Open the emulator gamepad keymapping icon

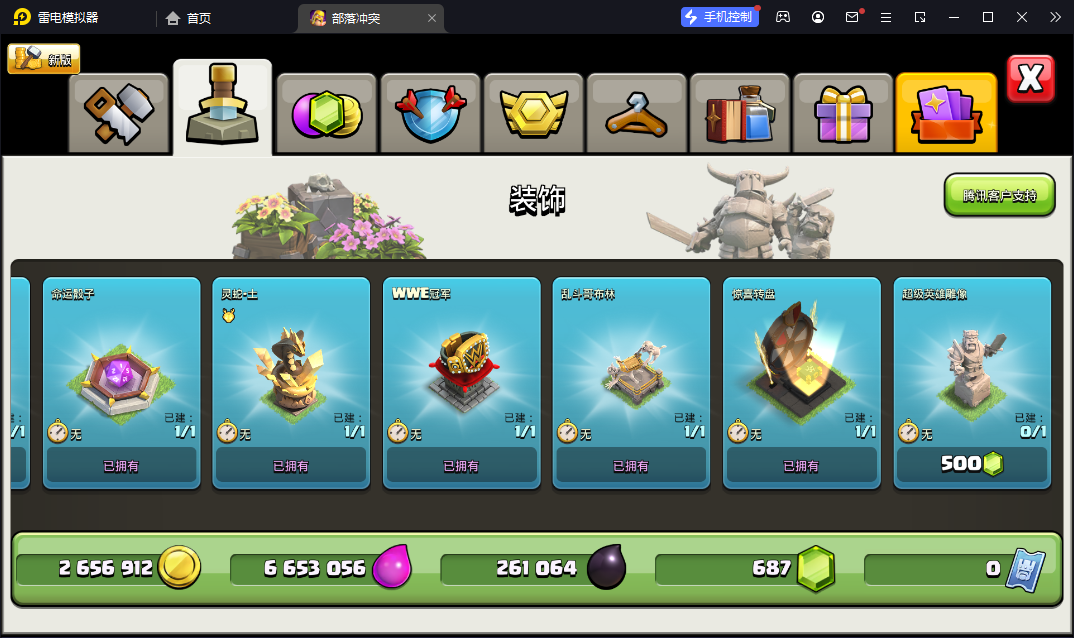click(x=782, y=17)
